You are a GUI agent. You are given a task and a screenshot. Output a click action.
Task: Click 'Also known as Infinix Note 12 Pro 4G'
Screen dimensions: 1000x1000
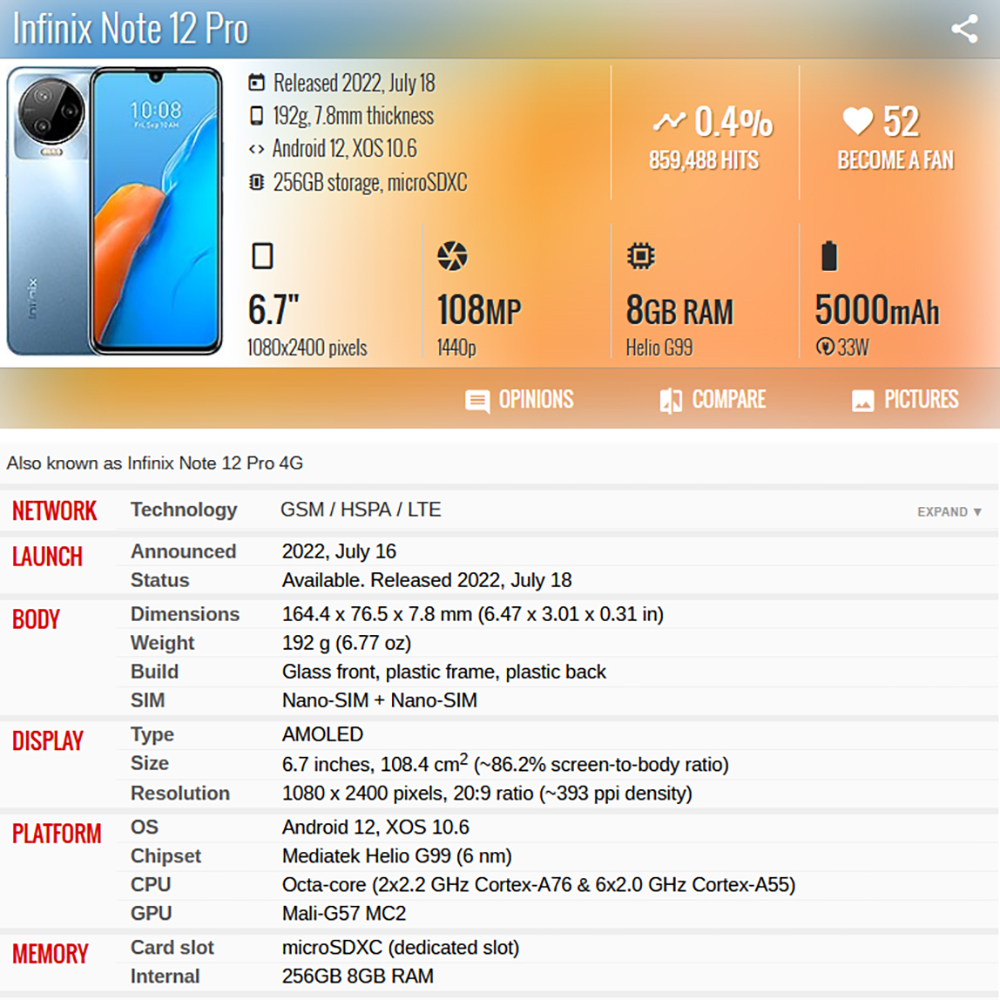(155, 463)
